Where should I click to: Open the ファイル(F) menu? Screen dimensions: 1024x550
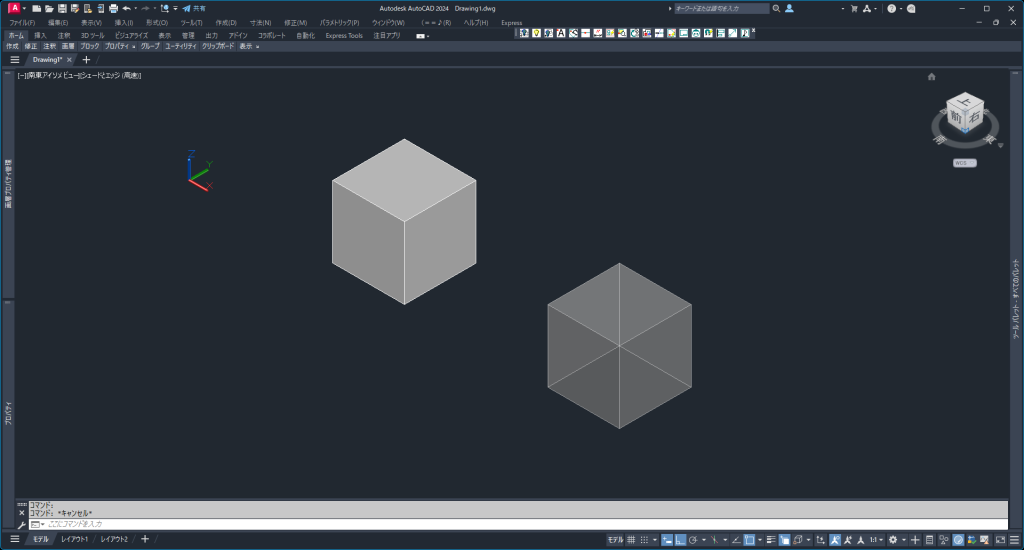pos(21,22)
